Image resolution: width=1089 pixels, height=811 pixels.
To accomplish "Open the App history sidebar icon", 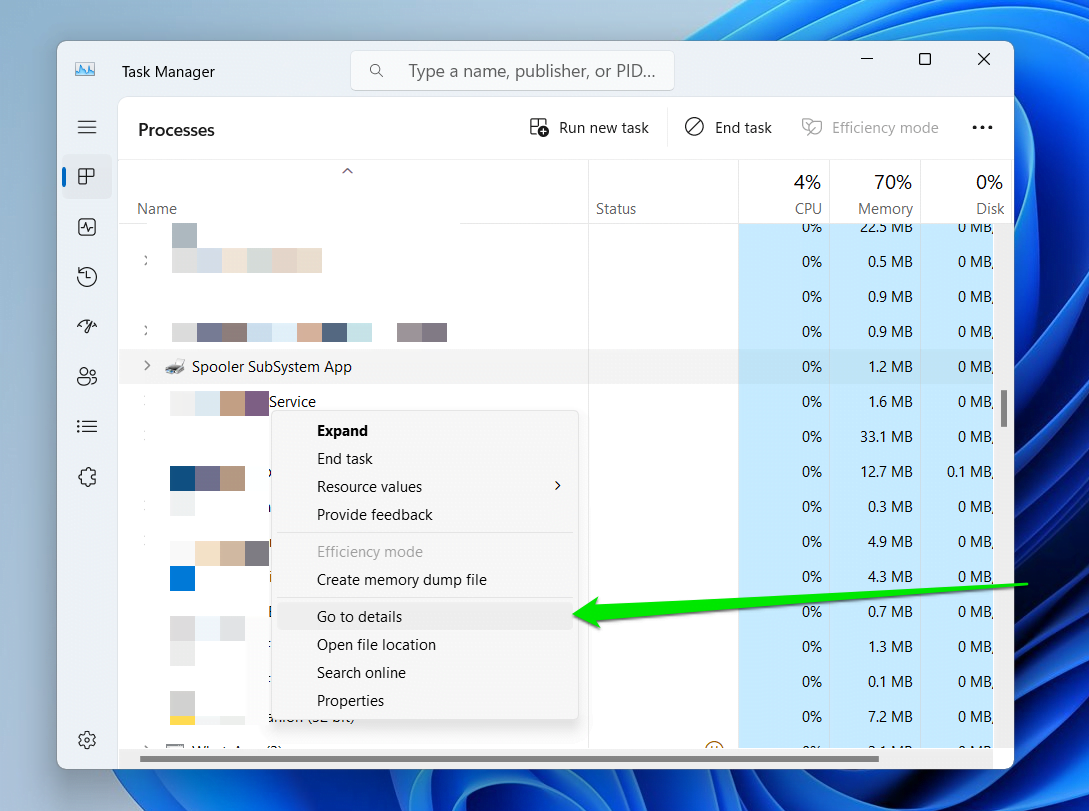I will 87,277.
